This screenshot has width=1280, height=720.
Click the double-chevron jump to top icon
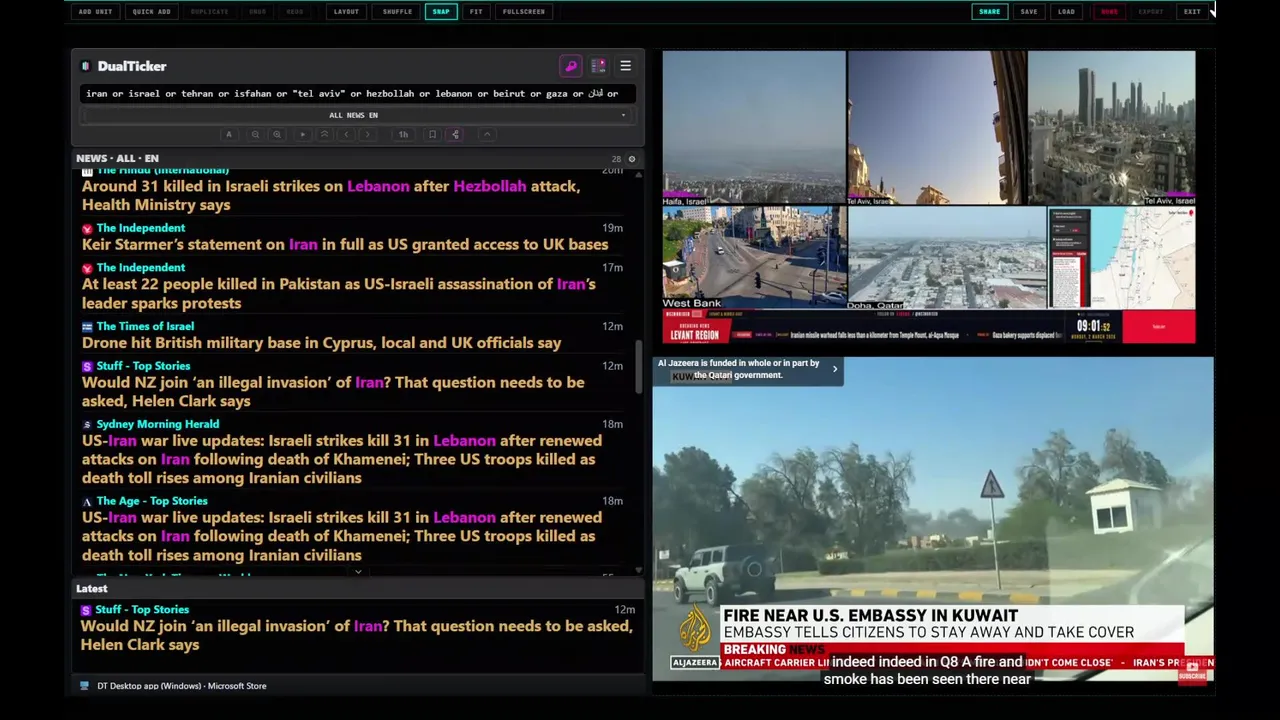click(324, 134)
